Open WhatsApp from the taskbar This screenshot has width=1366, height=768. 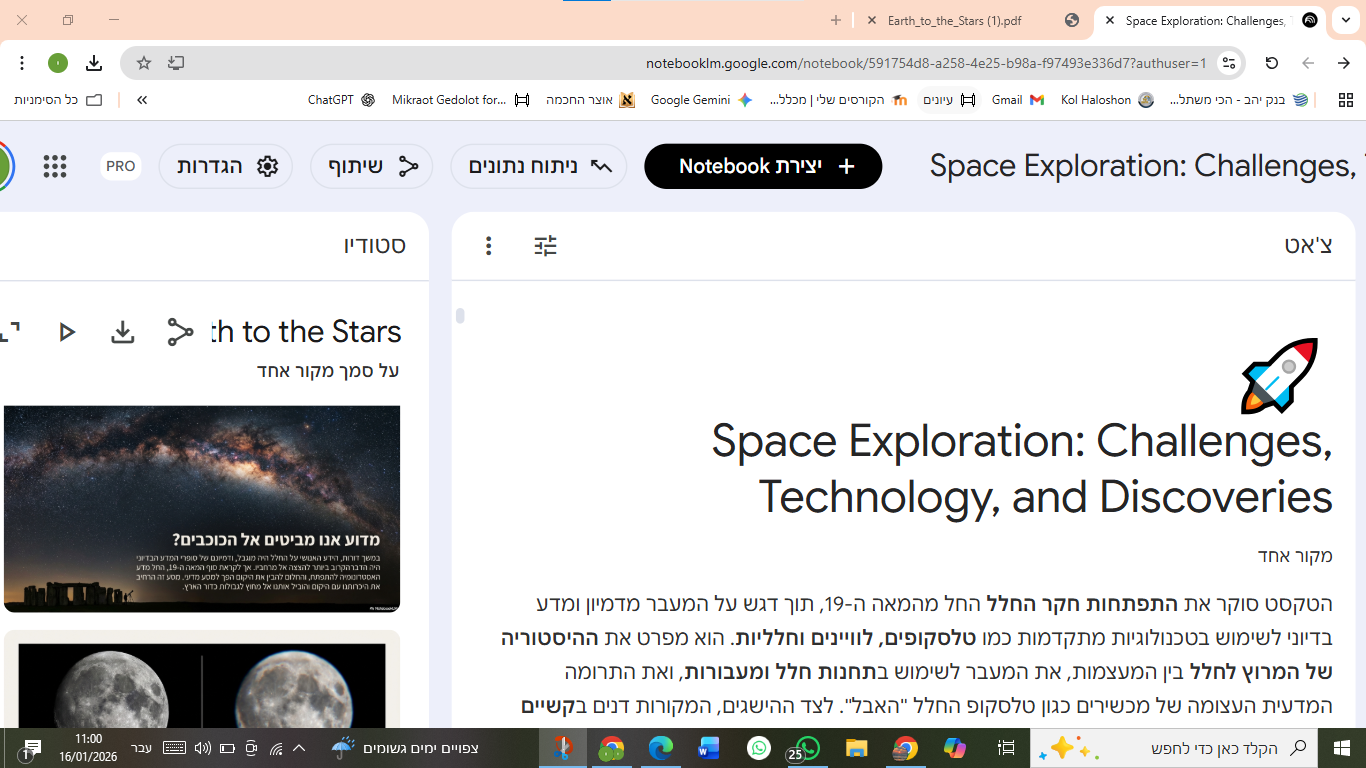[759, 748]
